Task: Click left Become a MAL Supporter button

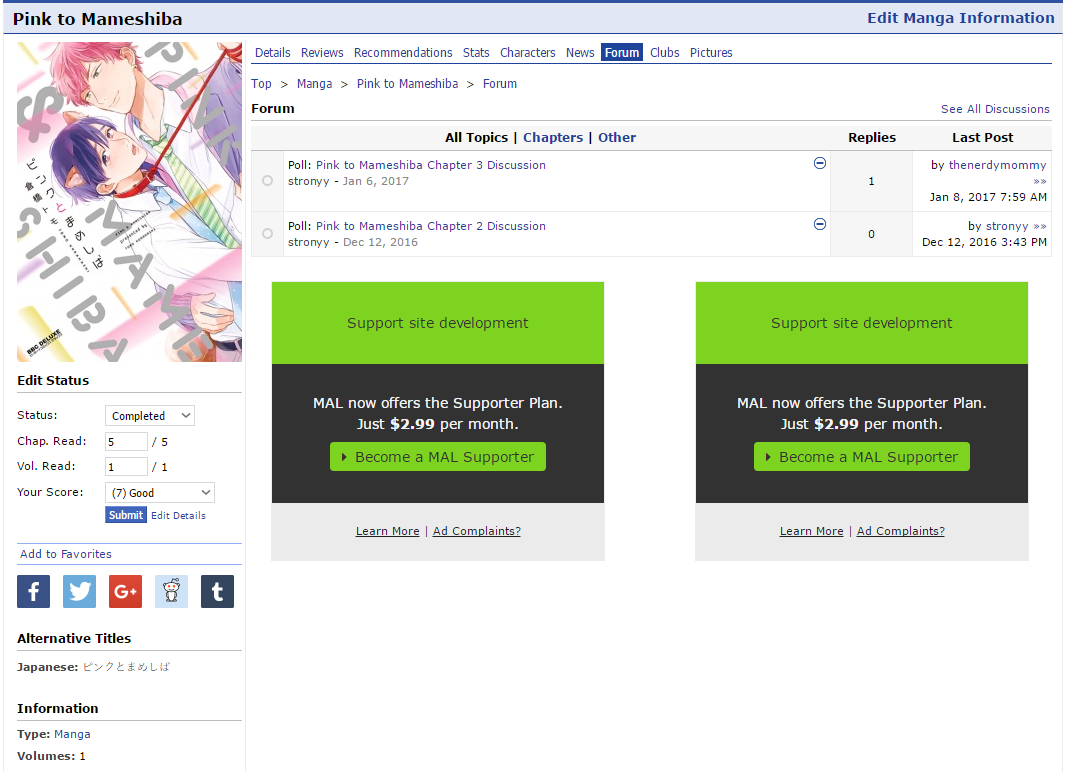Action: (x=438, y=457)
